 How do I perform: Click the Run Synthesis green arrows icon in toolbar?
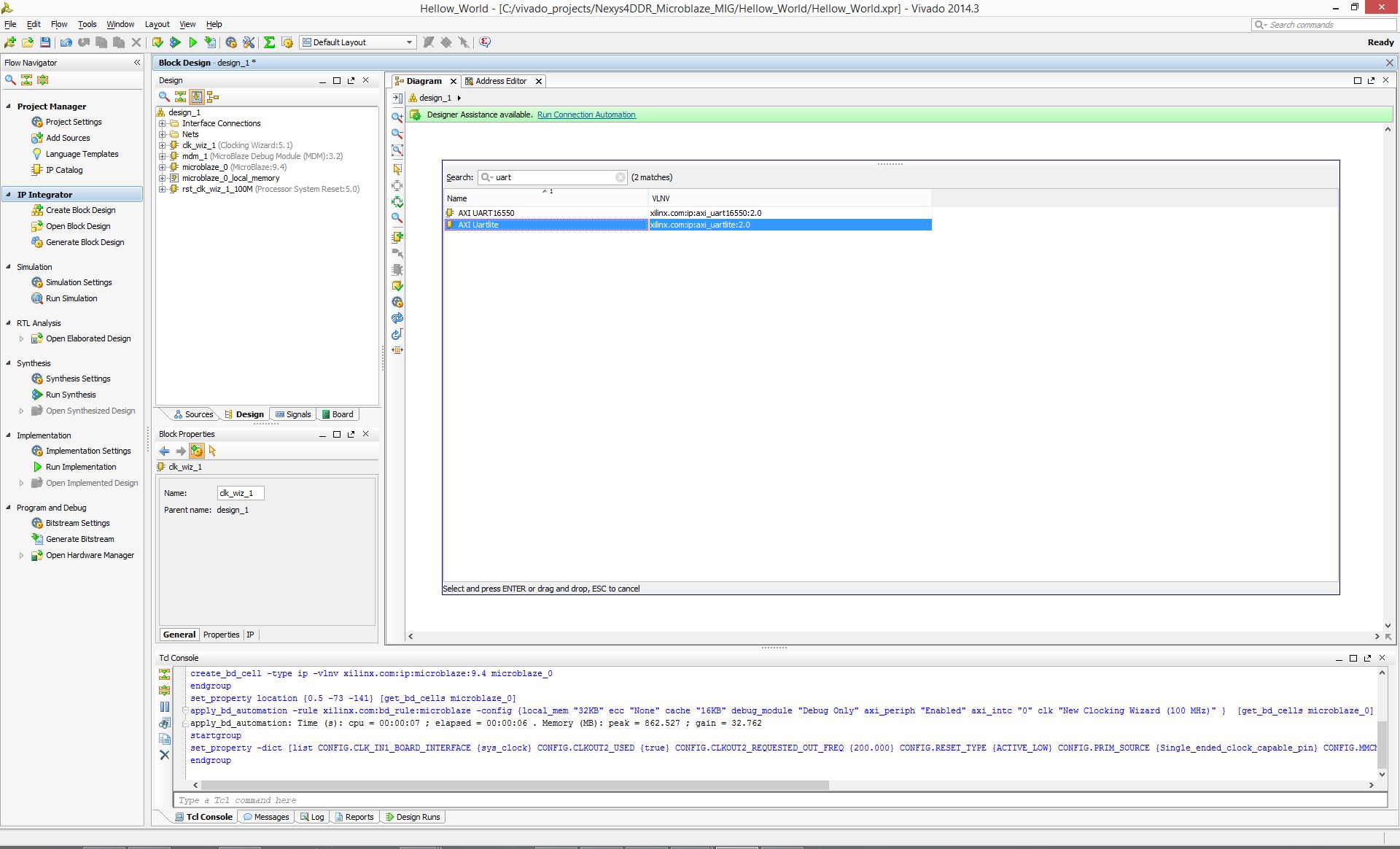pyautogui.click(x=175, y=42)
